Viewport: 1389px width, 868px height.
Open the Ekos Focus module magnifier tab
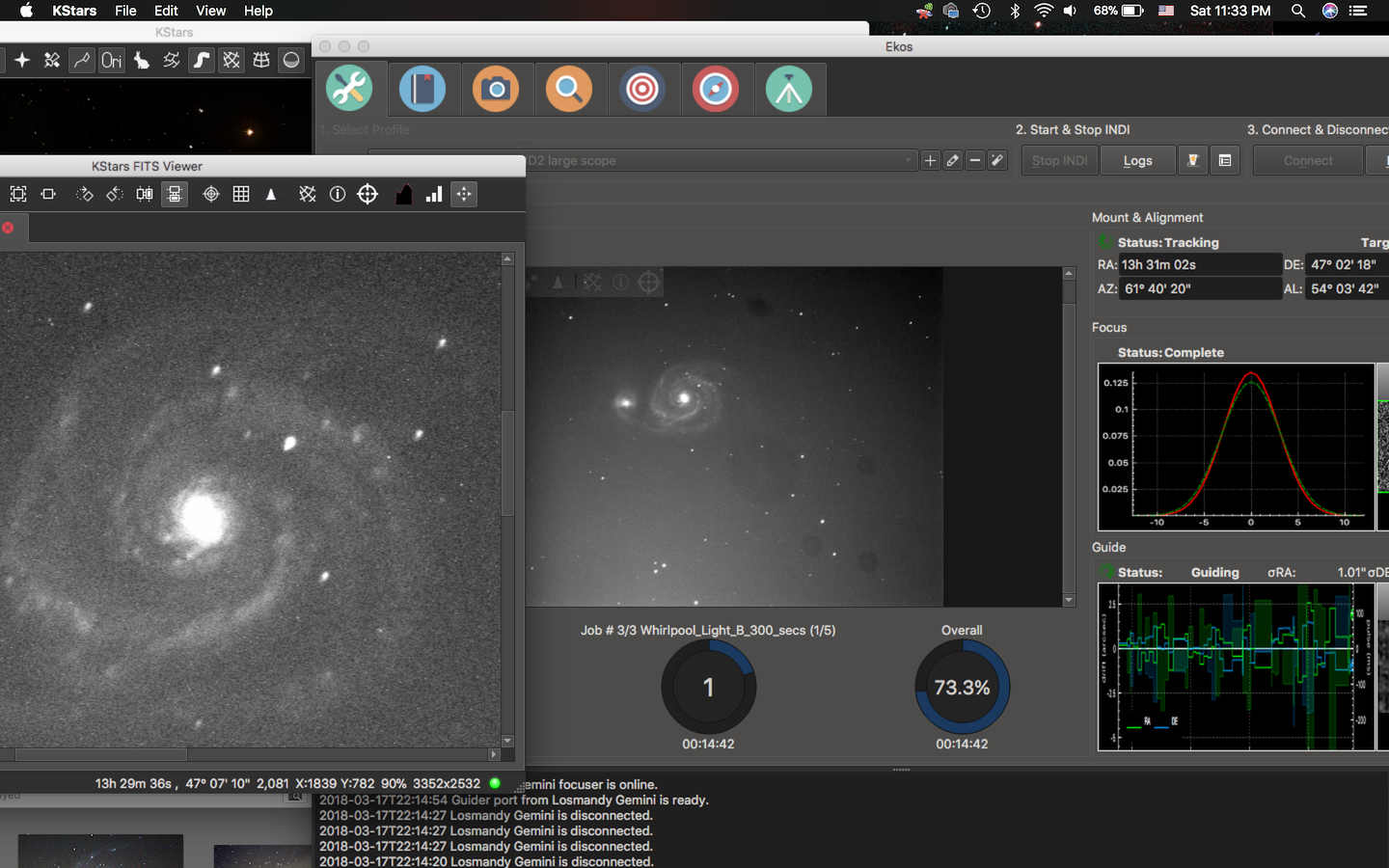point(569,90)
